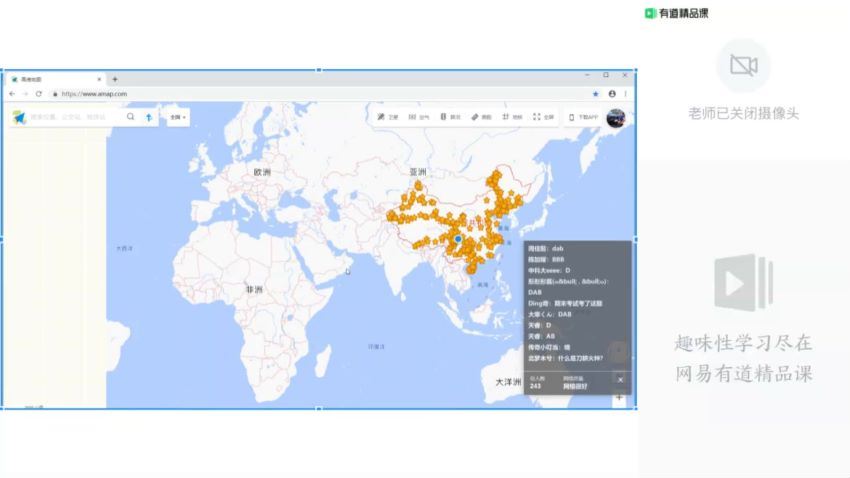This screenshot has width=850, height=478.
Task: Select the Amap browser tab
Action: pyautogui.click(x=56, y=79)
